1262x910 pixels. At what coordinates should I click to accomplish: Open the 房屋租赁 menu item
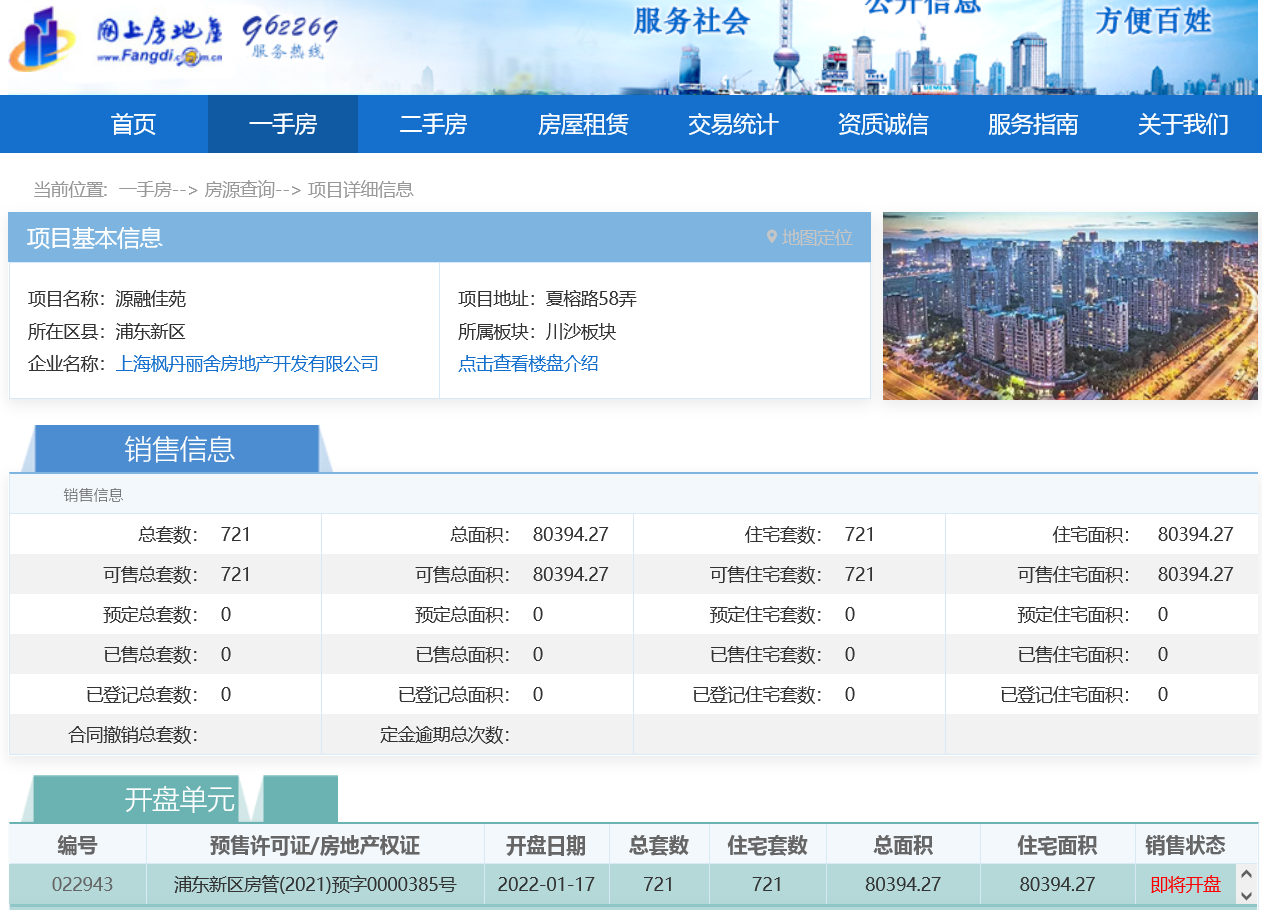pyautogui.click(x=583, y=125)
